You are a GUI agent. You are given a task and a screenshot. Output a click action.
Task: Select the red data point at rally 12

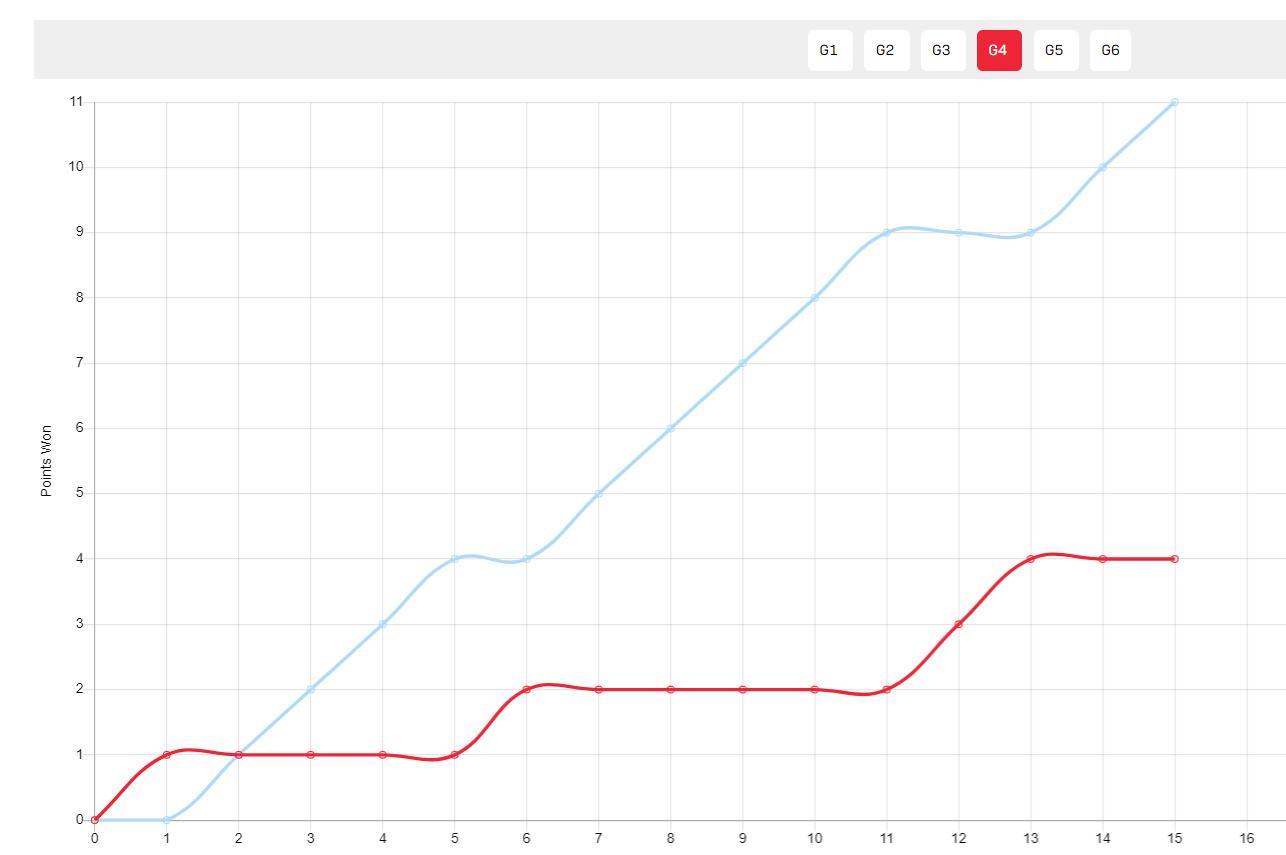(x=958, y=624)
